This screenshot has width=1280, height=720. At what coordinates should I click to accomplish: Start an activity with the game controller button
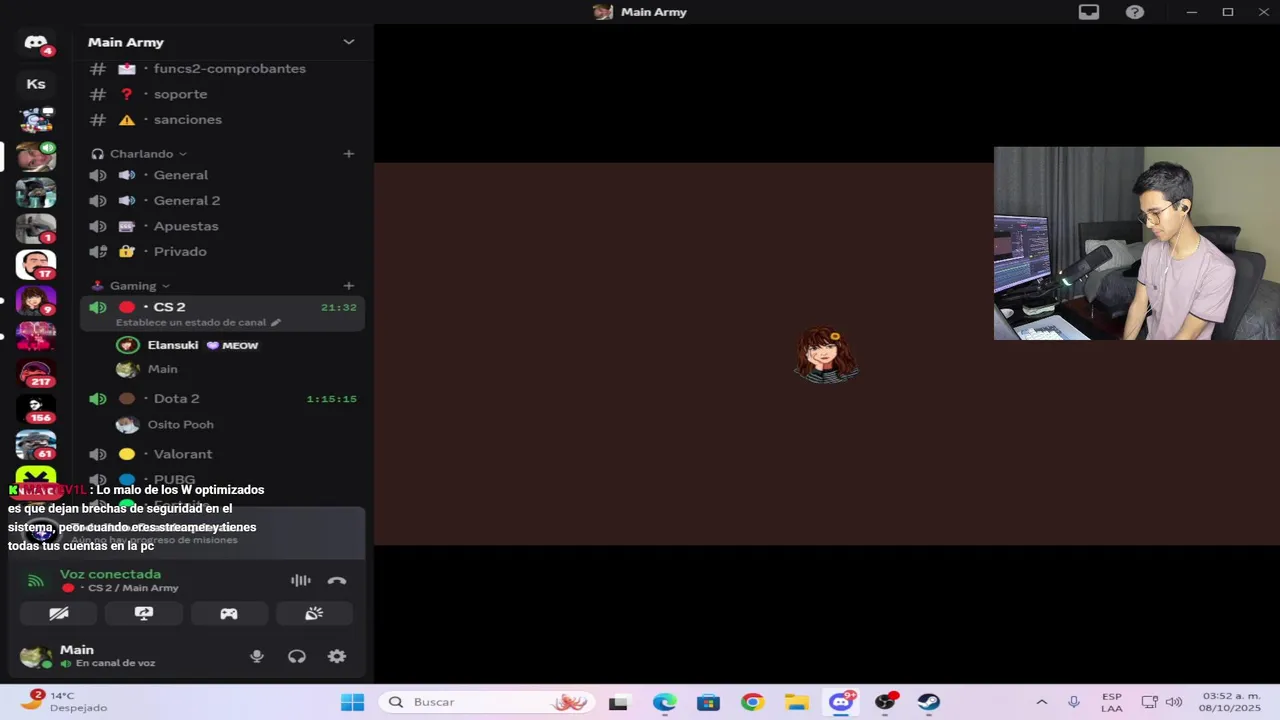[229, 613]
